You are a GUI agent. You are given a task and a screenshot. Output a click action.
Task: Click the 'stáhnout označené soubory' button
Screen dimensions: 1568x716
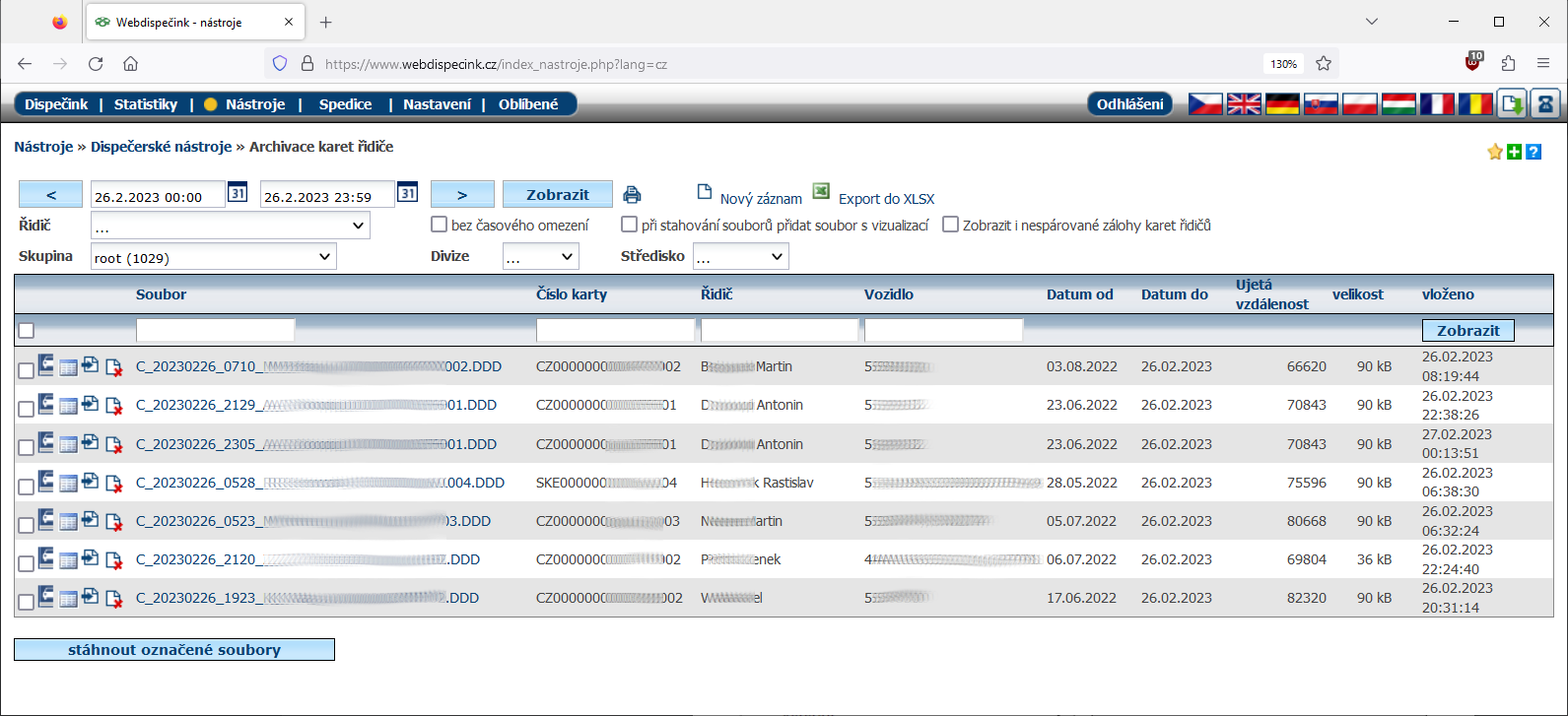pyautogui.click(x=174, y=650)
